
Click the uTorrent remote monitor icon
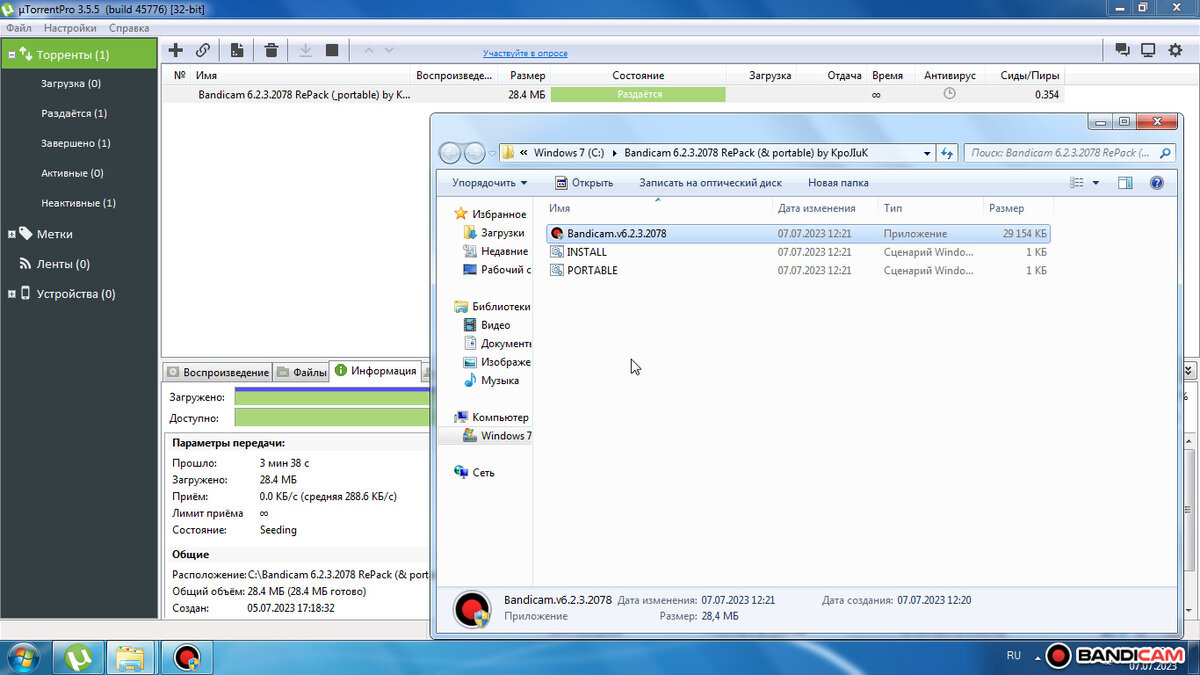[1148, 50]
